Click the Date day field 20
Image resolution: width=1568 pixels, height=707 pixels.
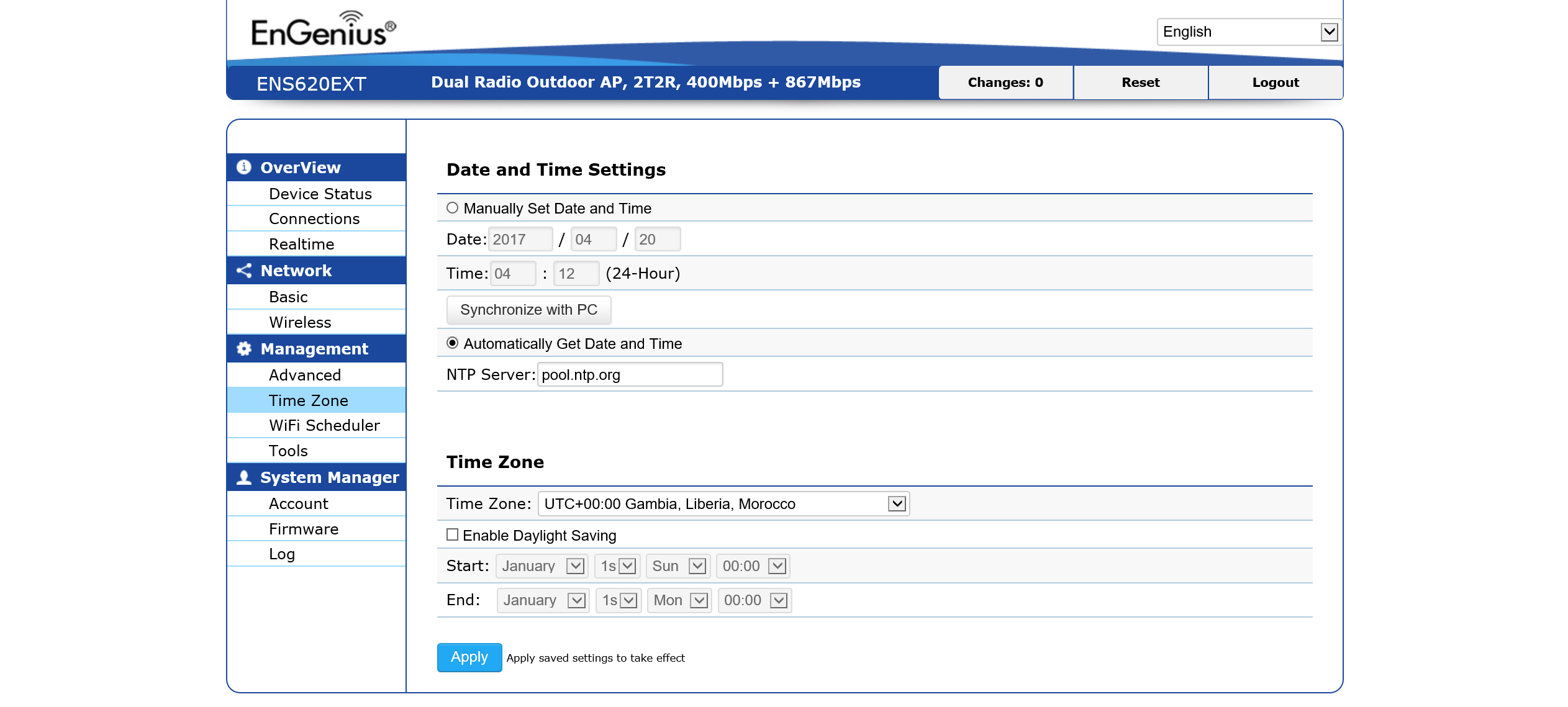click(658, 239)
